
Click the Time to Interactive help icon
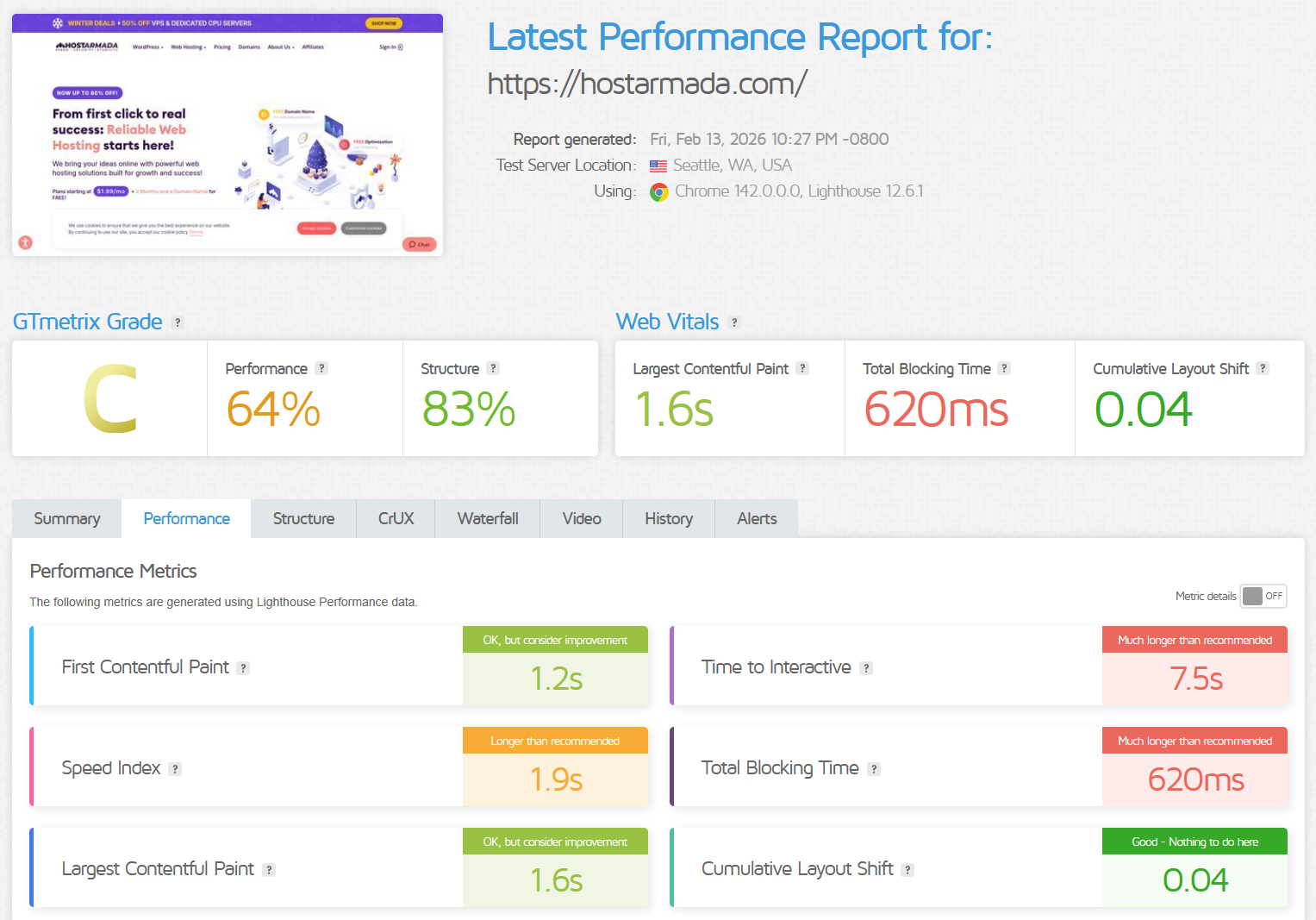(866, 667)
